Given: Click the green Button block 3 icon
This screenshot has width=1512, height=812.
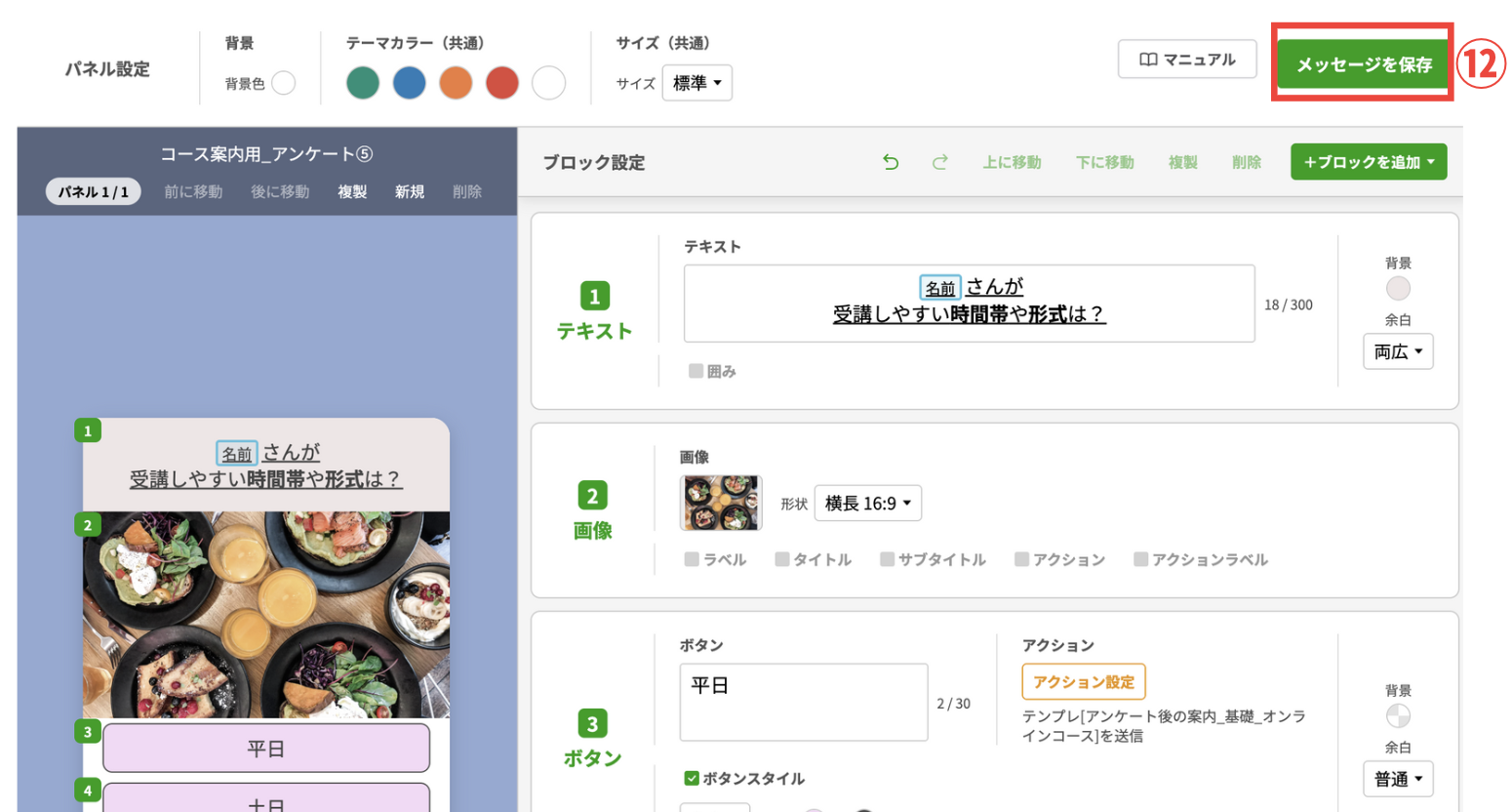Looking at the screenshot, I should [592, 723].
